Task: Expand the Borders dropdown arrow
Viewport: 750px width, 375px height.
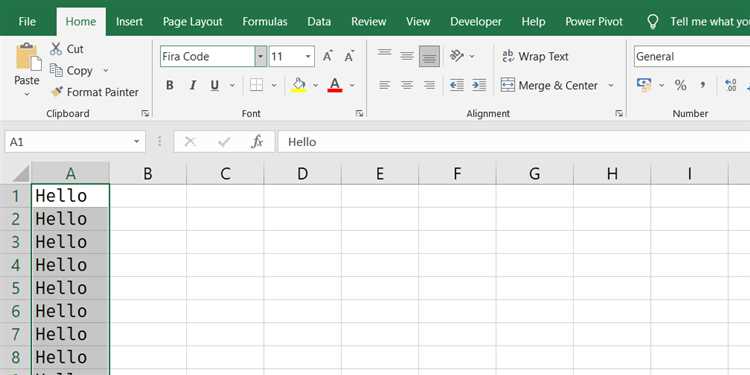Action: pos(274,85)
